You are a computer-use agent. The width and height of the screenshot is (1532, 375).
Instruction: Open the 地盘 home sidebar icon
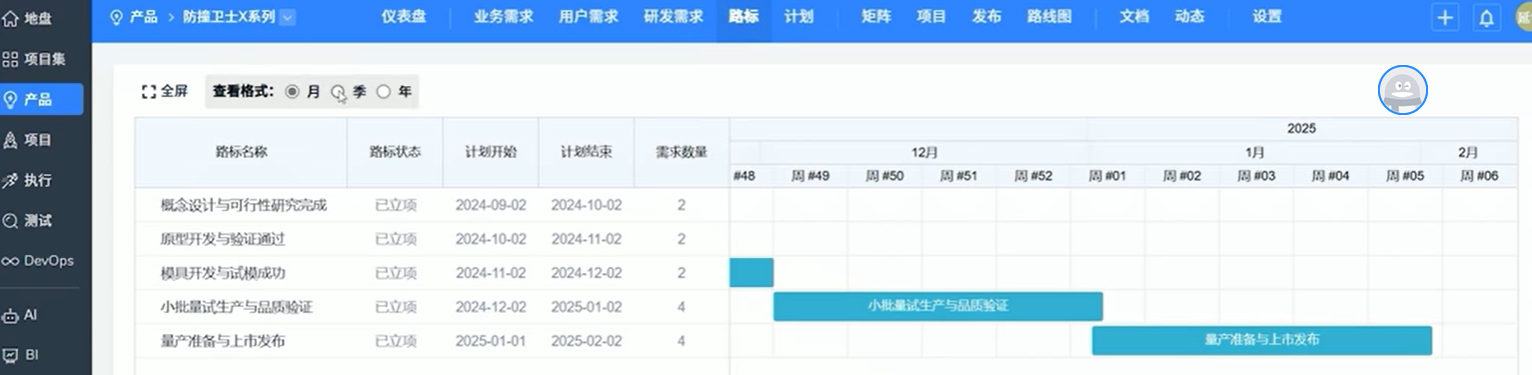pos(11,18)
